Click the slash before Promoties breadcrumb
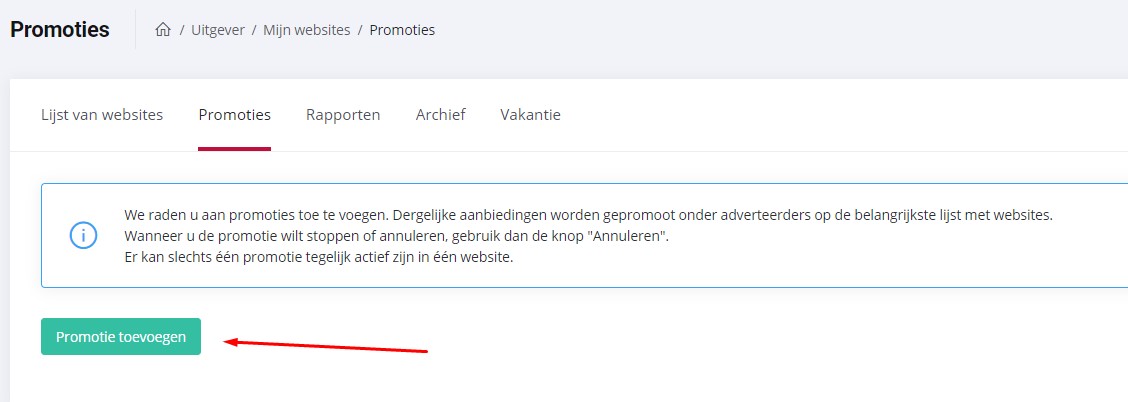This screenshot has width=1128, height=402. pyautogui.click(x=360, y=30)
